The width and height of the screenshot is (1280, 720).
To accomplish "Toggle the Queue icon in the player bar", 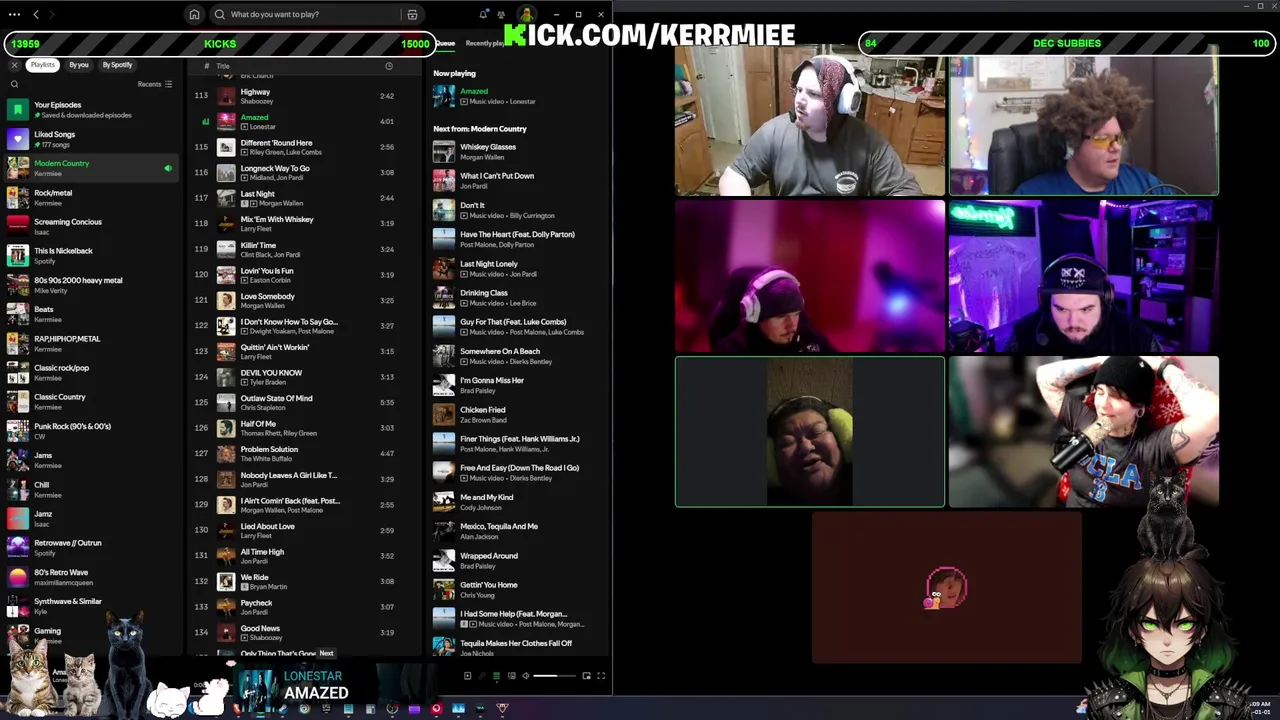I will 496,676.
